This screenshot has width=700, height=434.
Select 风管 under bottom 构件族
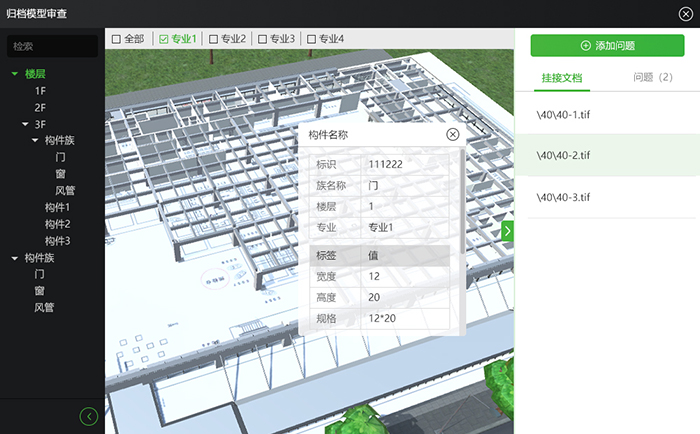44,307
